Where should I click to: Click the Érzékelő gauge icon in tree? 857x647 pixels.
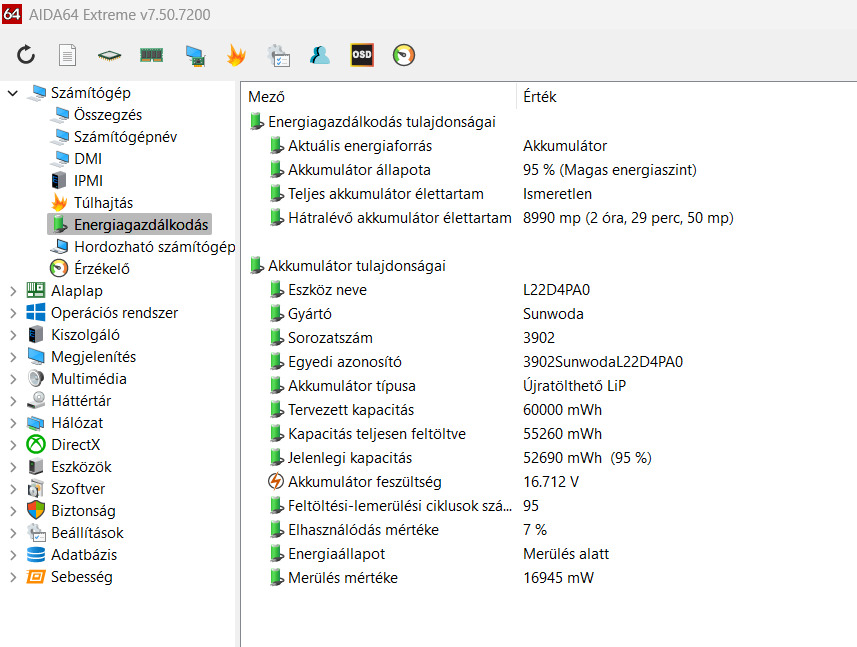point(59,268)
